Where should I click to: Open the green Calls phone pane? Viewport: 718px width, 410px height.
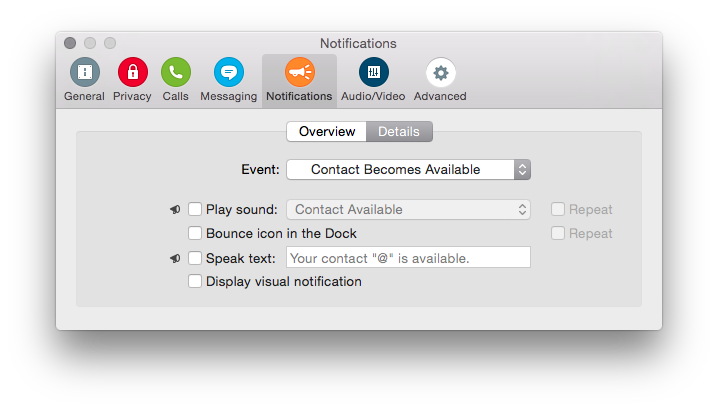coord(176,80)
